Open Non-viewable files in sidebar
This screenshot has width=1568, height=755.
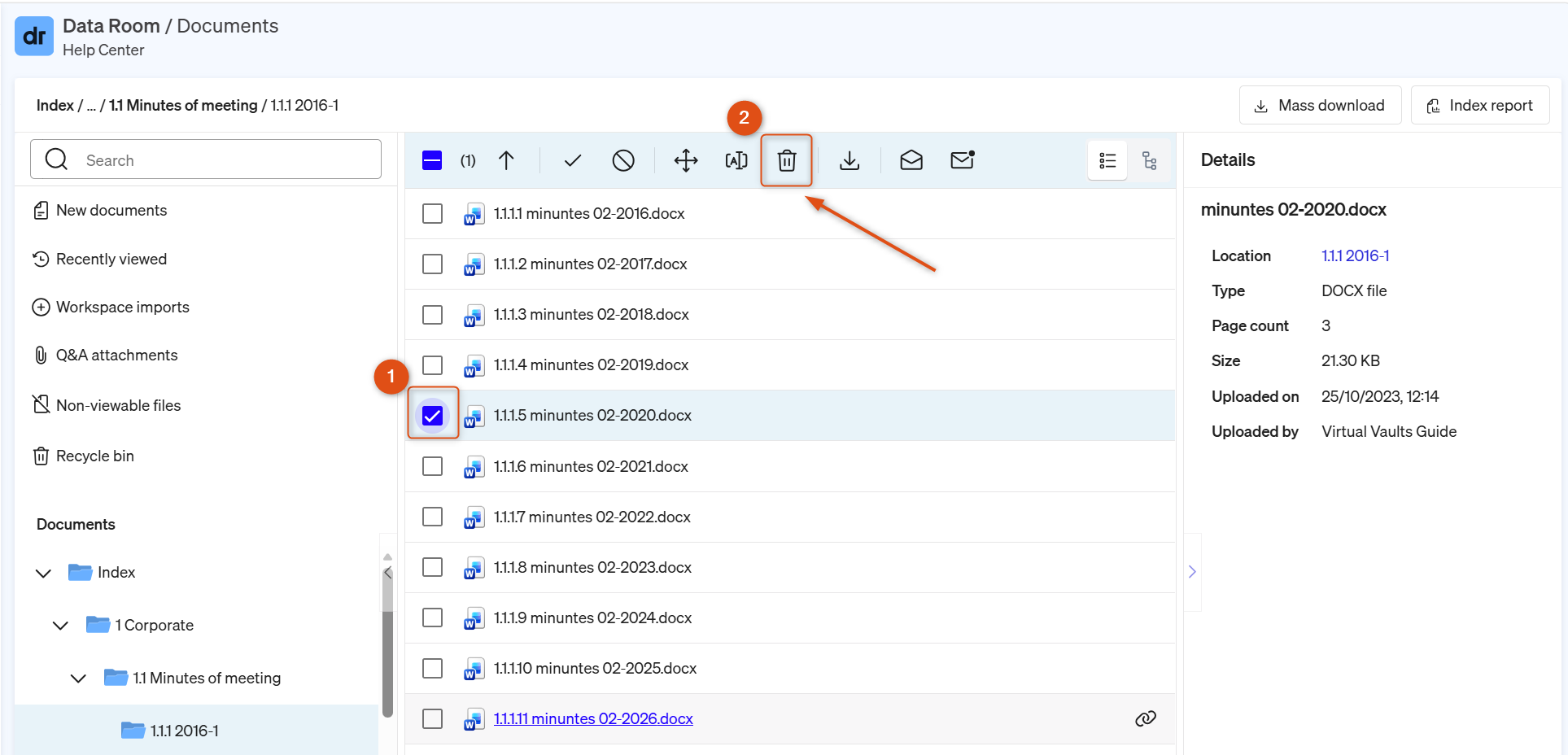point(106,405)
